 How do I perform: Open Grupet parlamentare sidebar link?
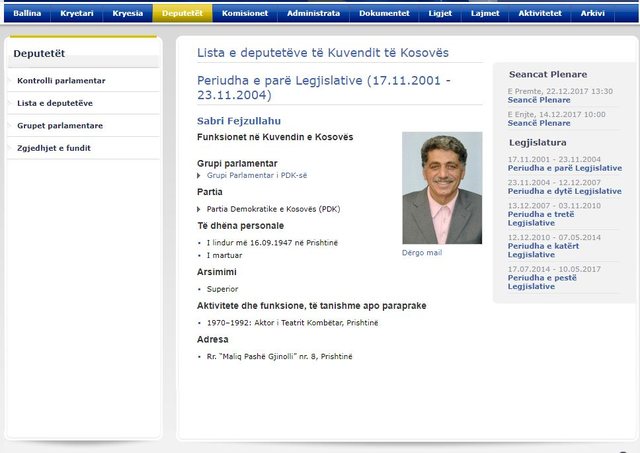[60, 126]
